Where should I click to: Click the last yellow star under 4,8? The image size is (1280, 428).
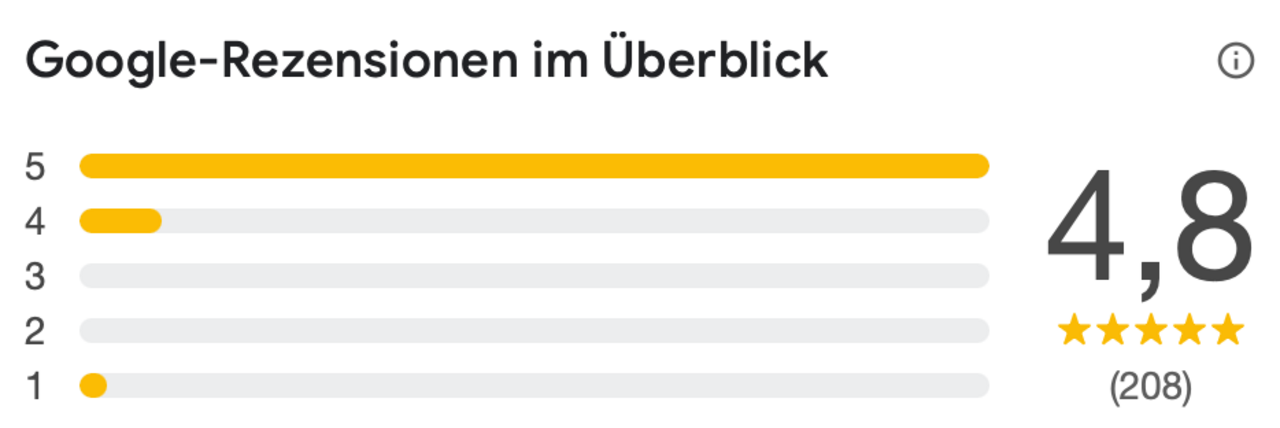pyautogui.click(x=1226, y=330)
